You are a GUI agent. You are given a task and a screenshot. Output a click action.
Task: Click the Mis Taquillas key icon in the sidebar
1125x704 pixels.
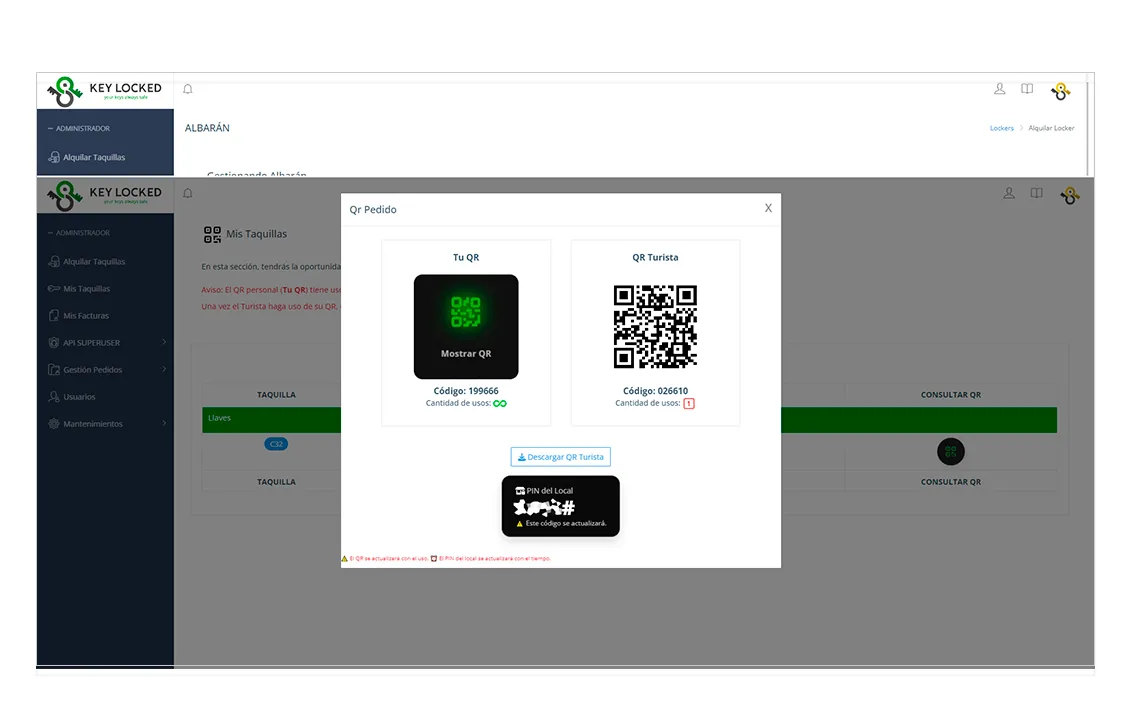(54, 288)
